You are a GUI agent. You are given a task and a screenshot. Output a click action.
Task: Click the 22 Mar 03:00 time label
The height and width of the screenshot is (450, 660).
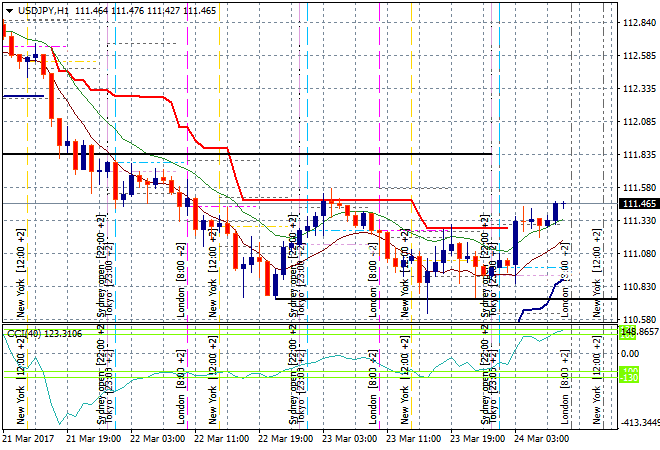coord(157,439)
